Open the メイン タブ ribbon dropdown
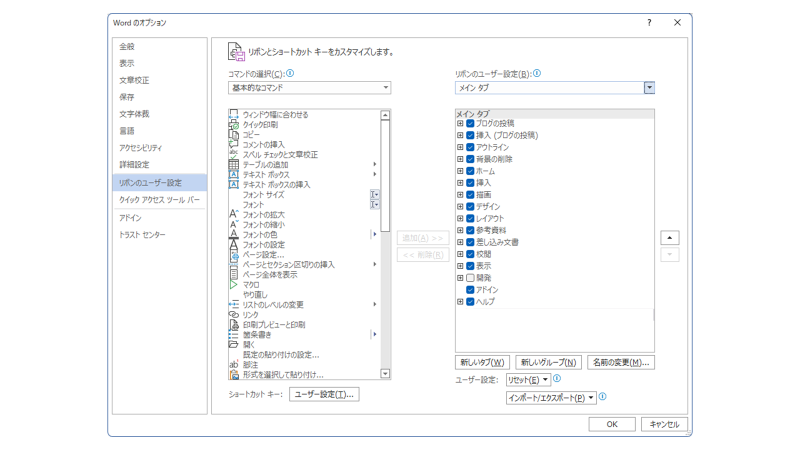 coord(555,88)
